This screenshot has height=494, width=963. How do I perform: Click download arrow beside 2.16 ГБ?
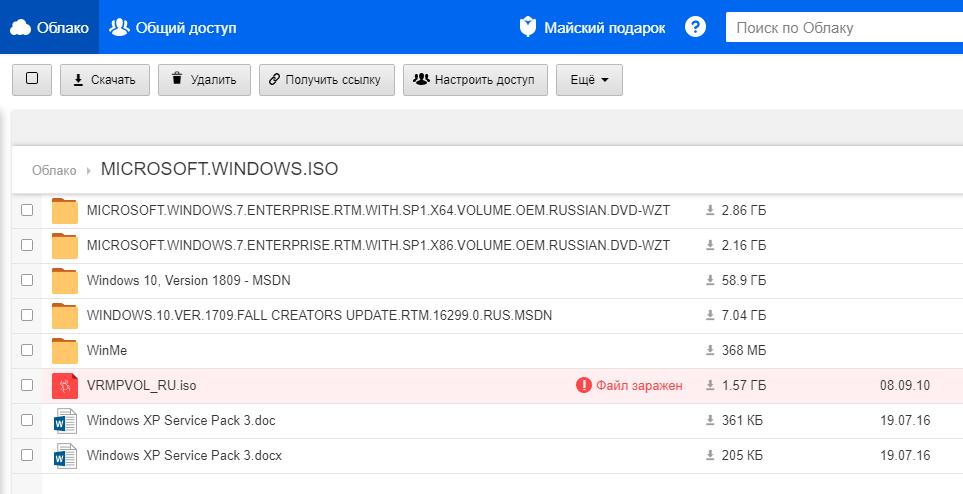click(x=710, y=246)
